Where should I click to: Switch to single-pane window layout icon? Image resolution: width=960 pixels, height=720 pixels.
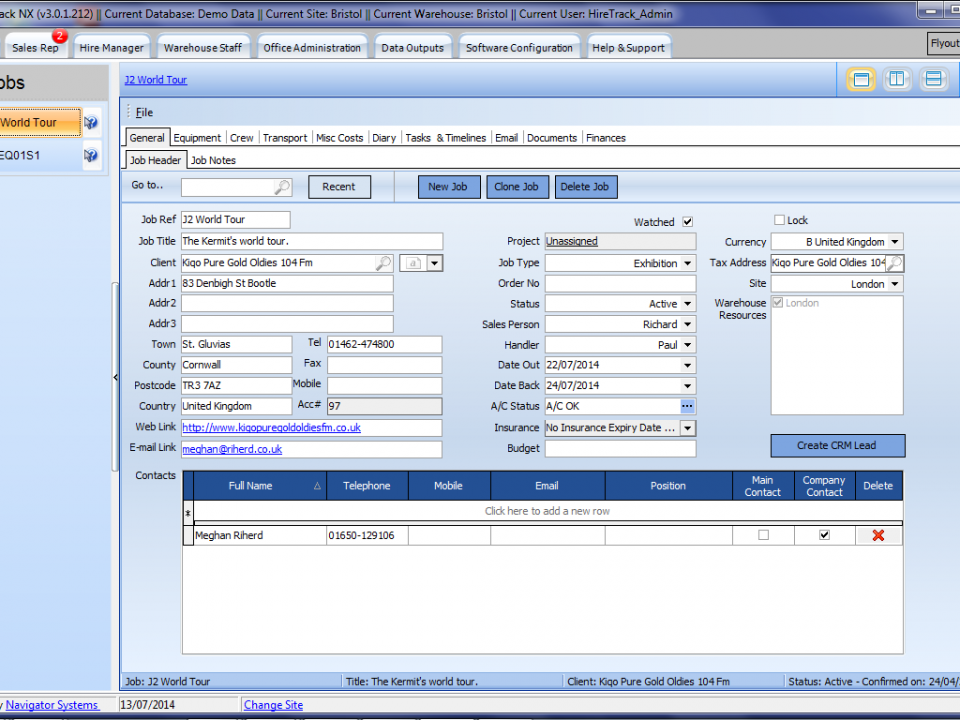pos(861,80)
